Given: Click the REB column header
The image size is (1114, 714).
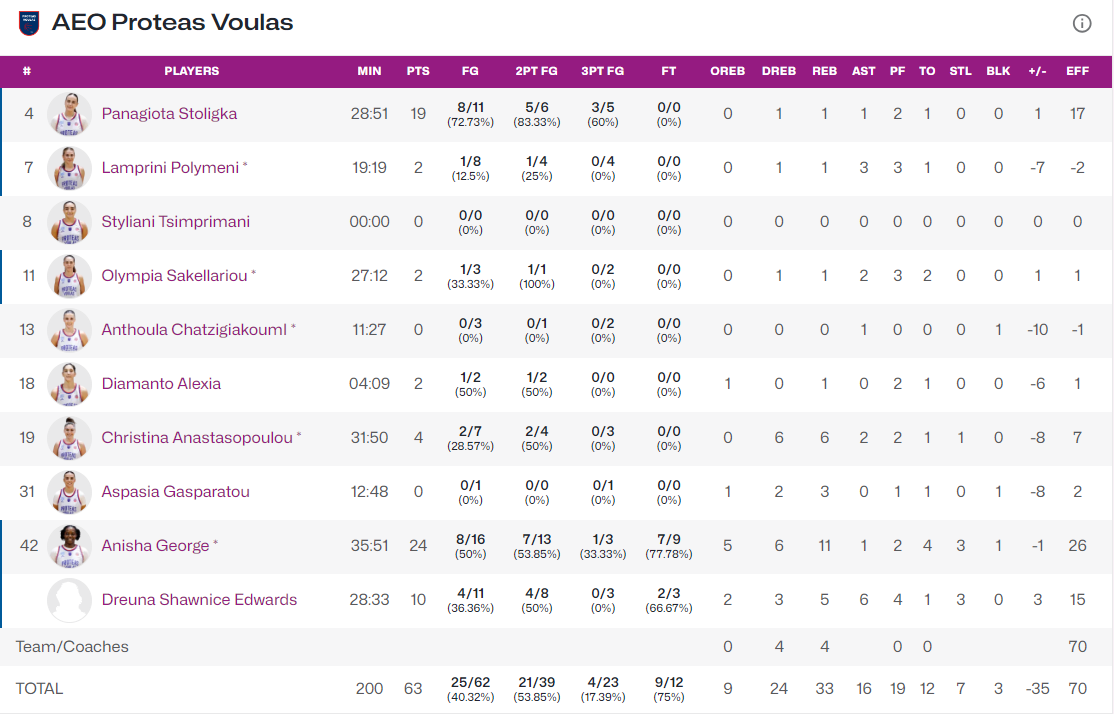Looking at the screenshot, I should tap(824, 71).
